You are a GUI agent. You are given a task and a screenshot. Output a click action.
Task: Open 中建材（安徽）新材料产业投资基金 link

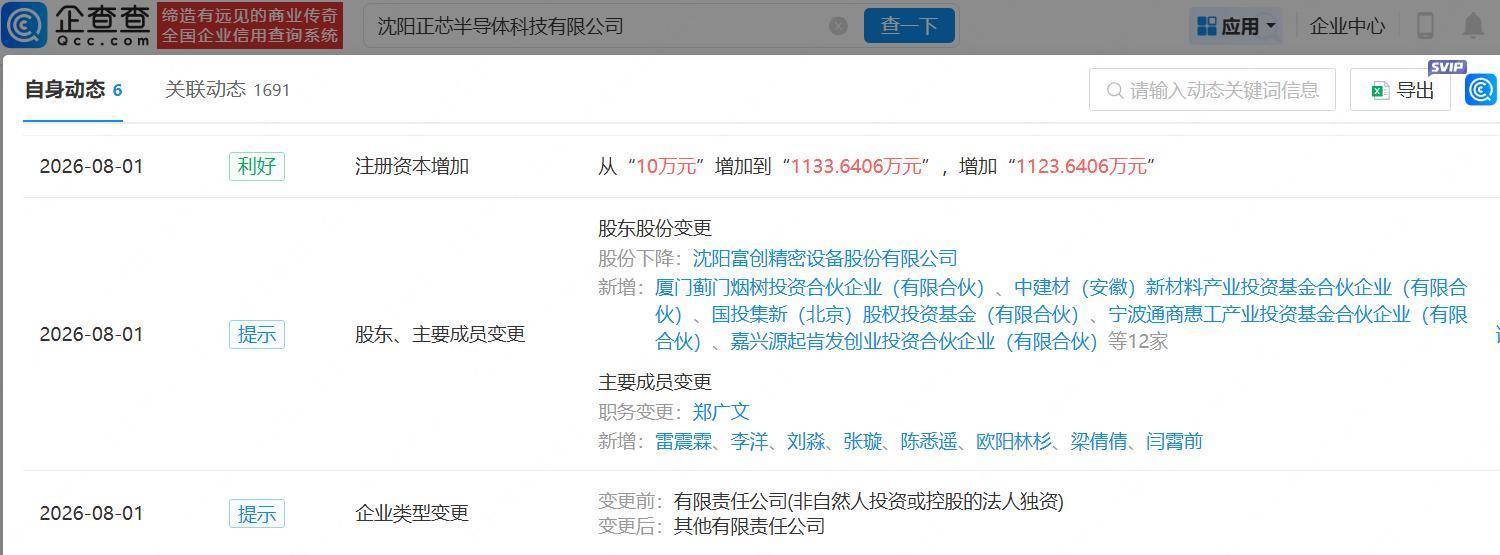[1061, 301]
